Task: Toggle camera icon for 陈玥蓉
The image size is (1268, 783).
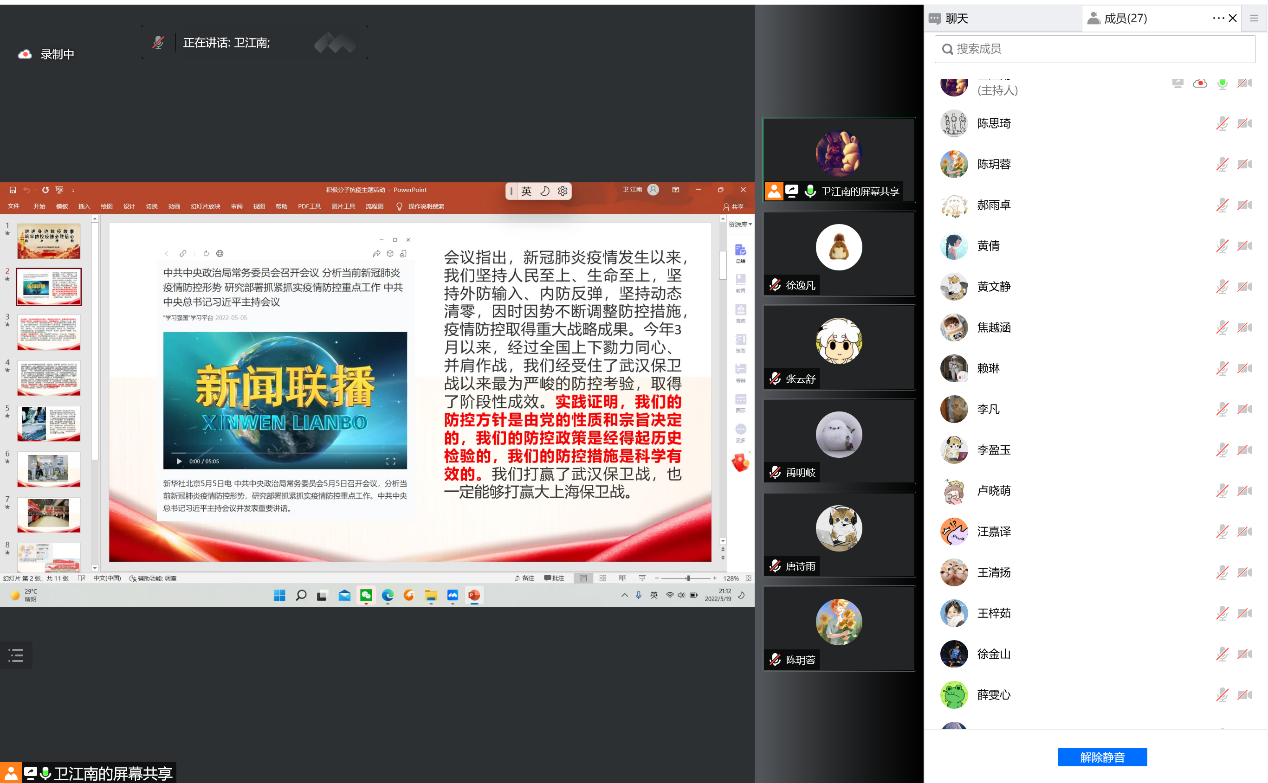Action: 1245,164
